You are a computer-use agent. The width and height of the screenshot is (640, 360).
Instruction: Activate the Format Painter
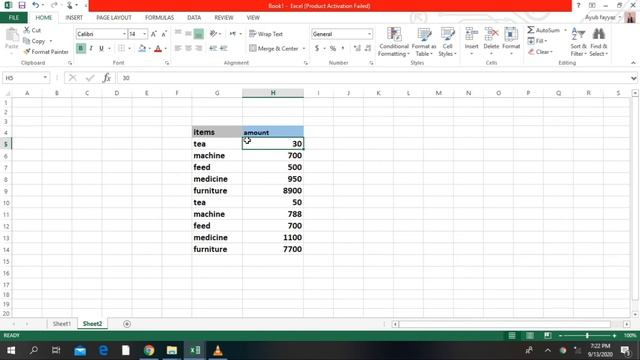46,52
